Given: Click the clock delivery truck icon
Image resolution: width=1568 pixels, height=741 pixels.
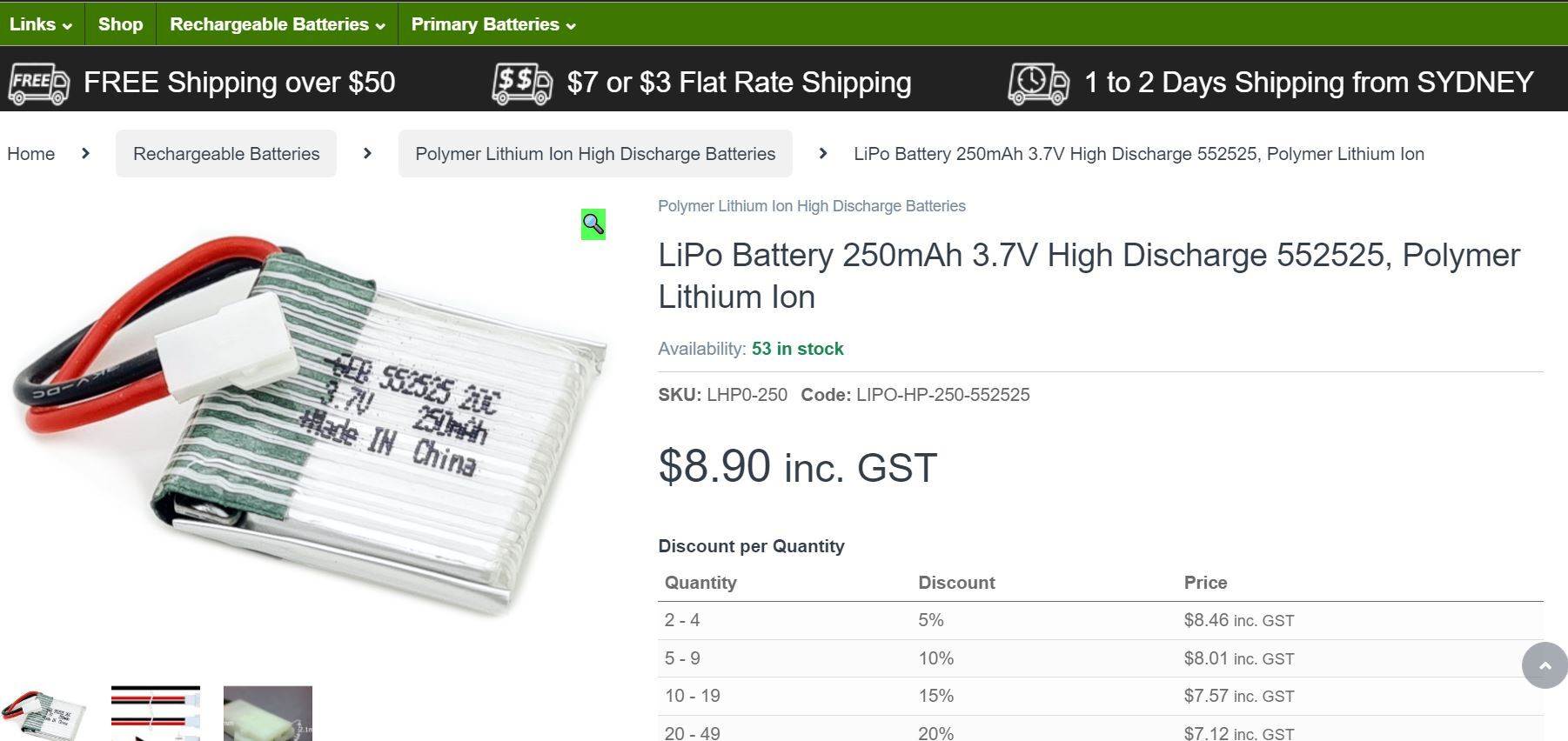Looking at the screenshot, I should point(1038,83).
